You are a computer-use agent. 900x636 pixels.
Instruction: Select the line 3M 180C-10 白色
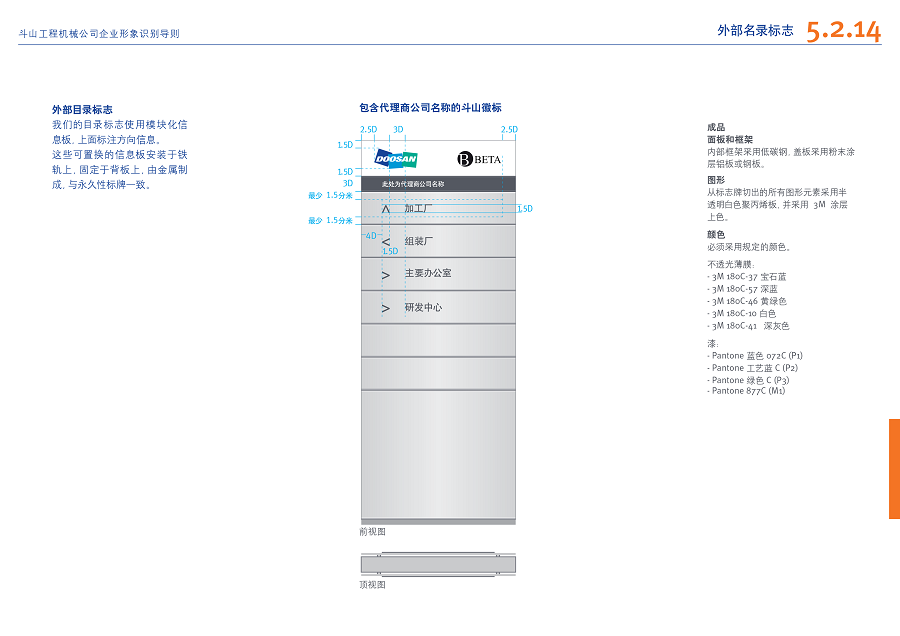click(742, 313)
